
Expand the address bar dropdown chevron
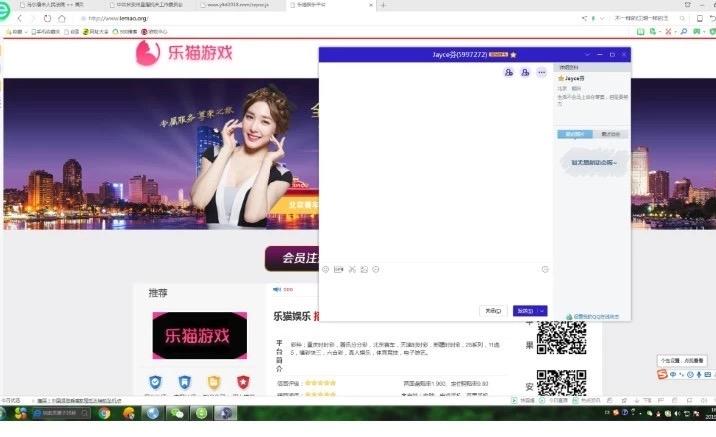[602, 18]
